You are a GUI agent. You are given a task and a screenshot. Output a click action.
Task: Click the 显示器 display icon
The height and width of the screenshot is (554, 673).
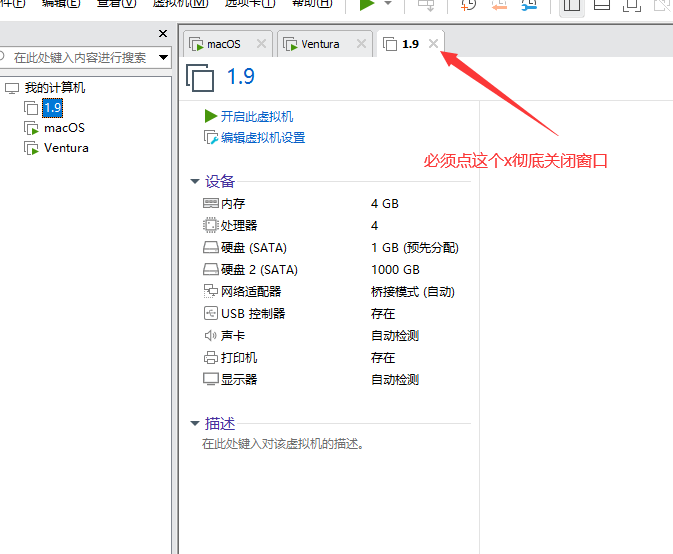click(211, 379)
